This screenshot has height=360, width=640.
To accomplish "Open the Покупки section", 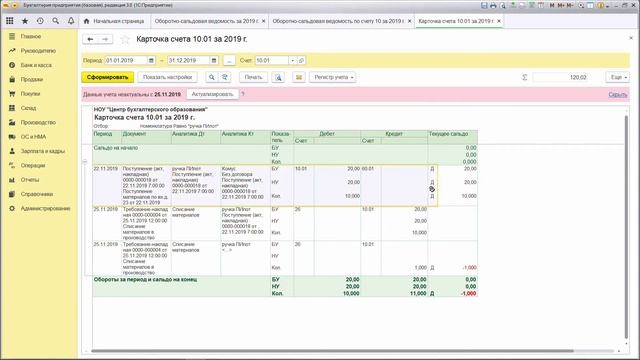I will point(30,93).
